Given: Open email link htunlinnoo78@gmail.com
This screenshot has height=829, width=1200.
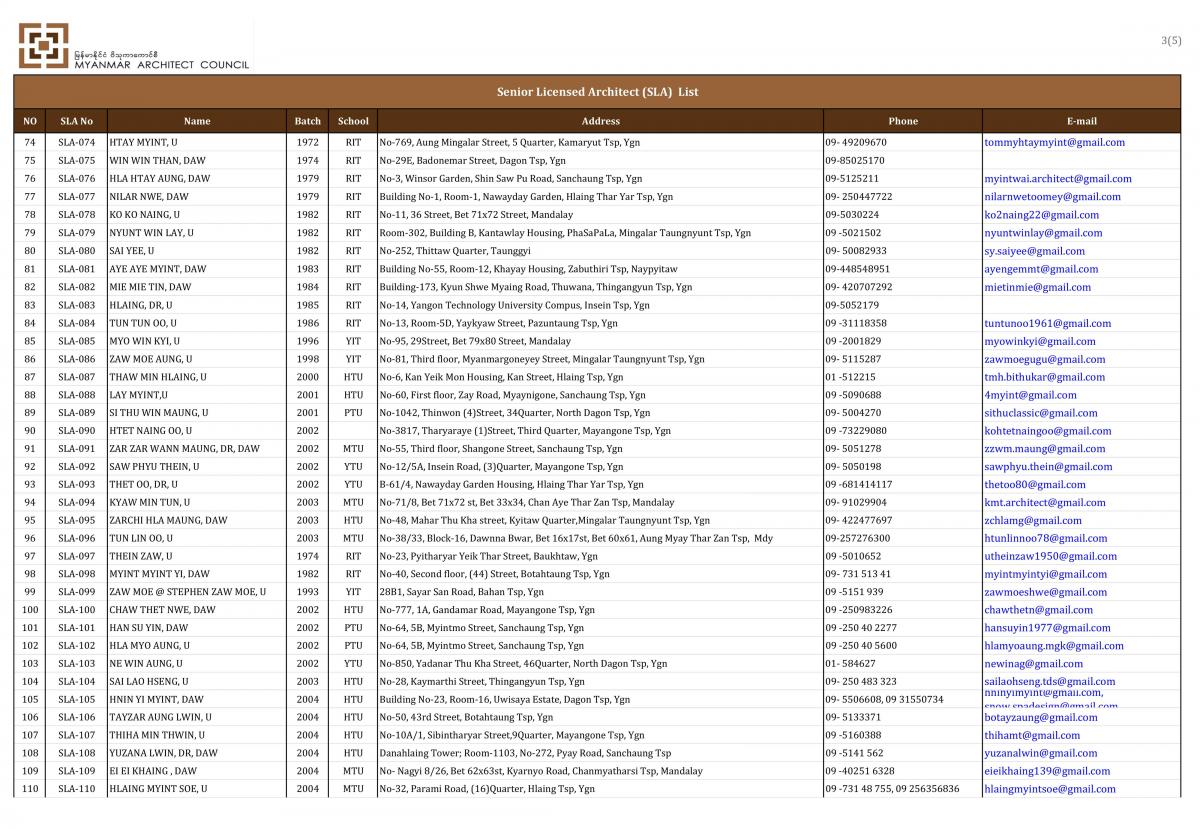Looking at the screenshot, I should point(1046,538).
